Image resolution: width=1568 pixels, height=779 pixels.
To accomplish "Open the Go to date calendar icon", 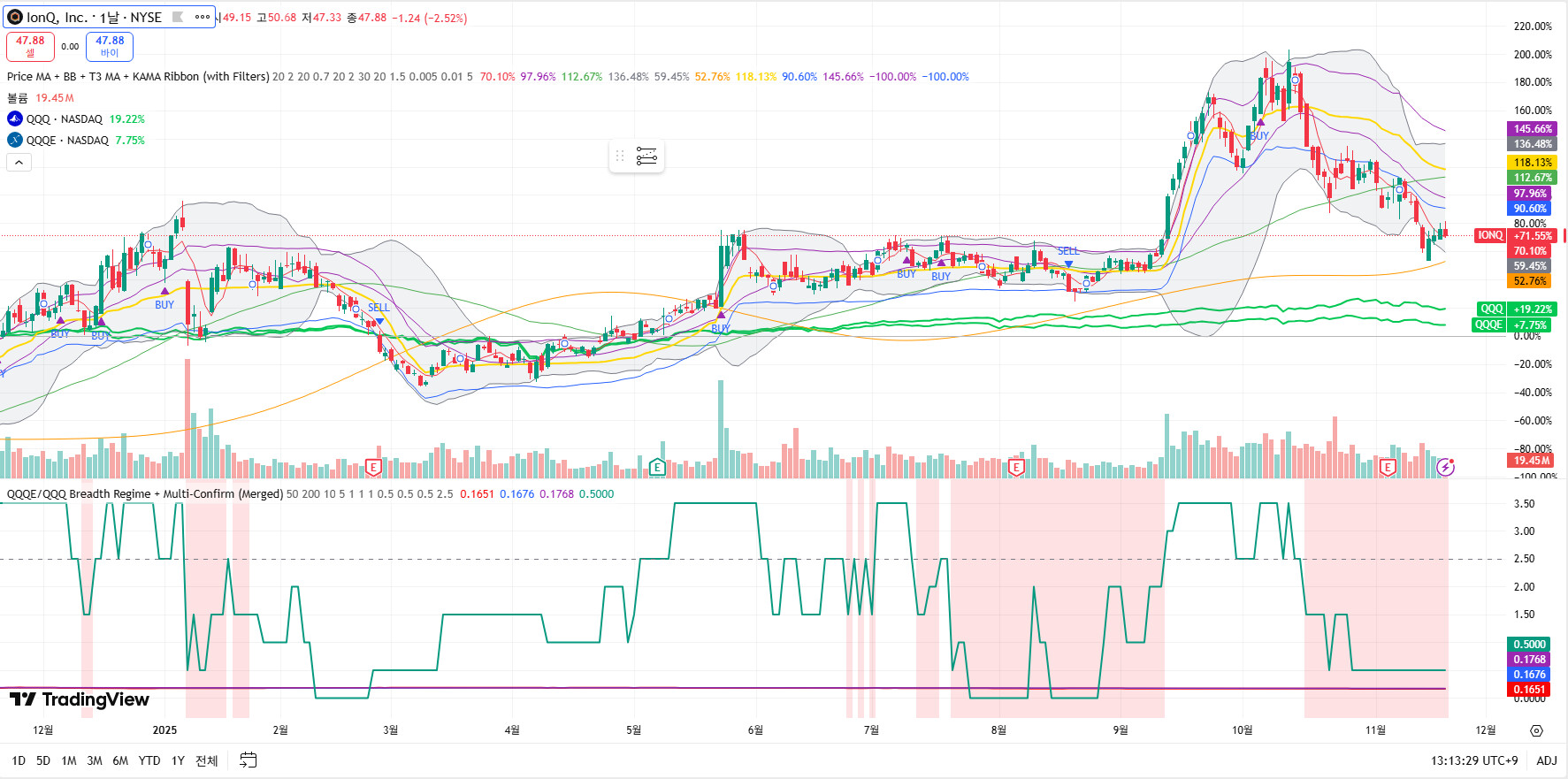I will click(x=248, y=760).
